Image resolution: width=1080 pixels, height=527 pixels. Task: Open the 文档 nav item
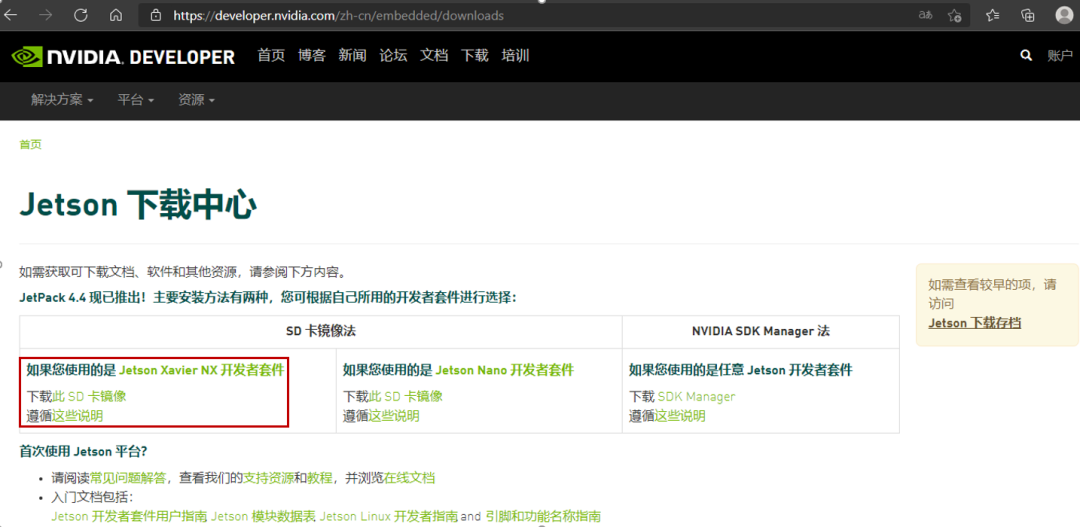coord(434,56)
